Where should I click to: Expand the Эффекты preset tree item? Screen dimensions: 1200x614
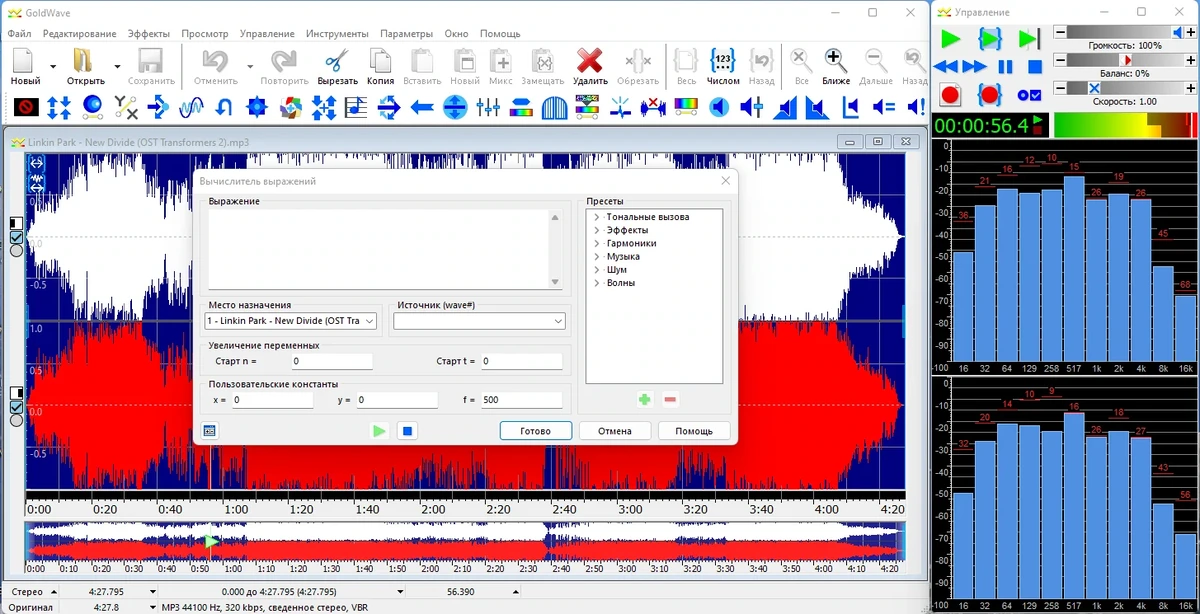point(596,230)
